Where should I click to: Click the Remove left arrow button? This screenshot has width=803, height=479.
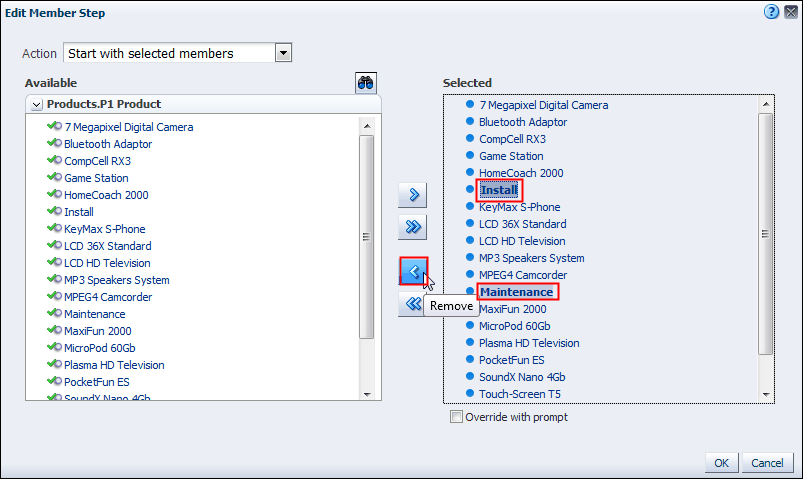coord(412,271)
